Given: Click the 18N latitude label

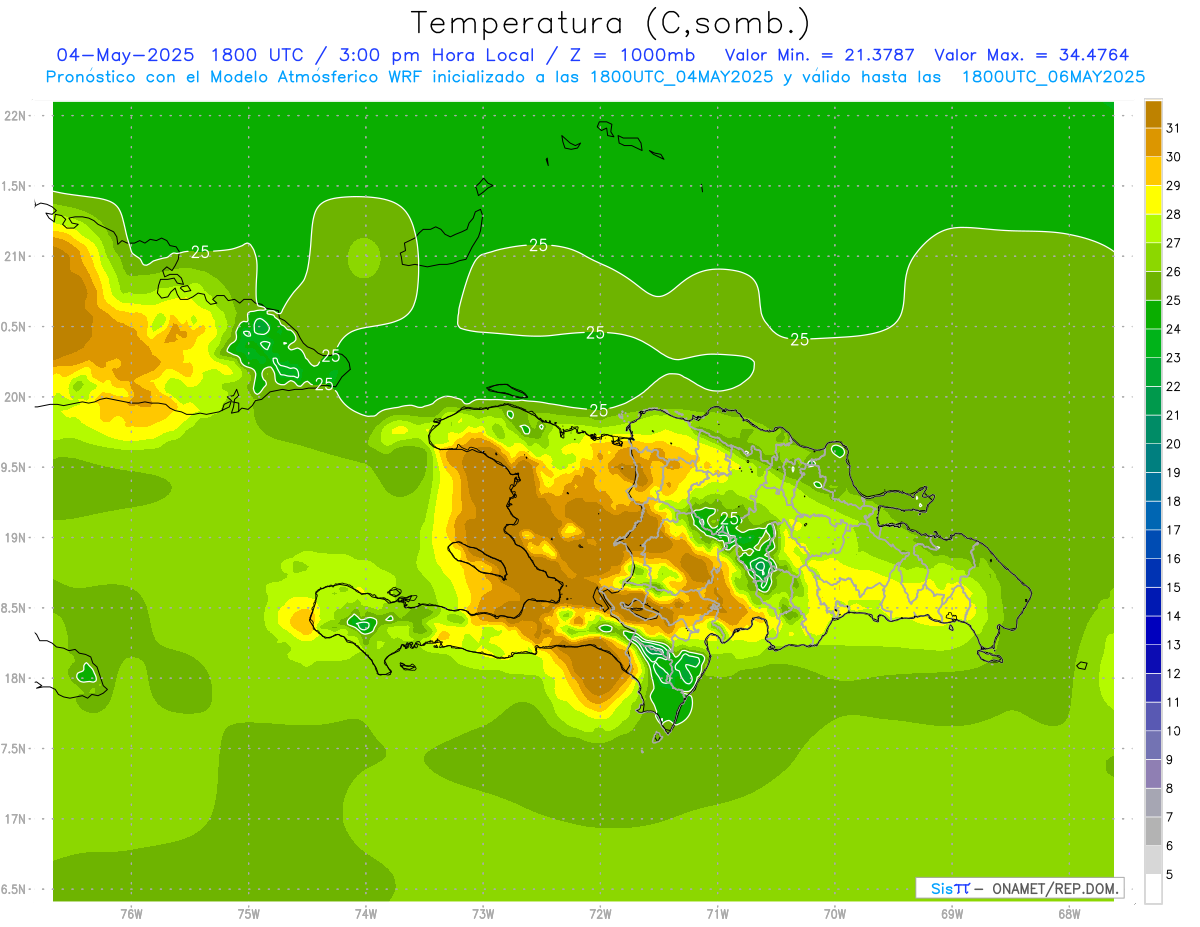Looking at the screenshot, I should (15, 679).
